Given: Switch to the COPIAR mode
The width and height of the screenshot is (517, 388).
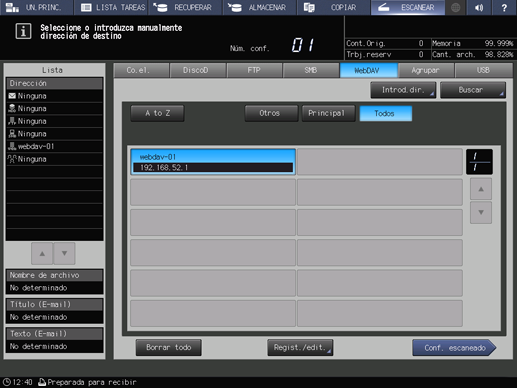Looking at the screenshot, I should (x=334, y=7).
